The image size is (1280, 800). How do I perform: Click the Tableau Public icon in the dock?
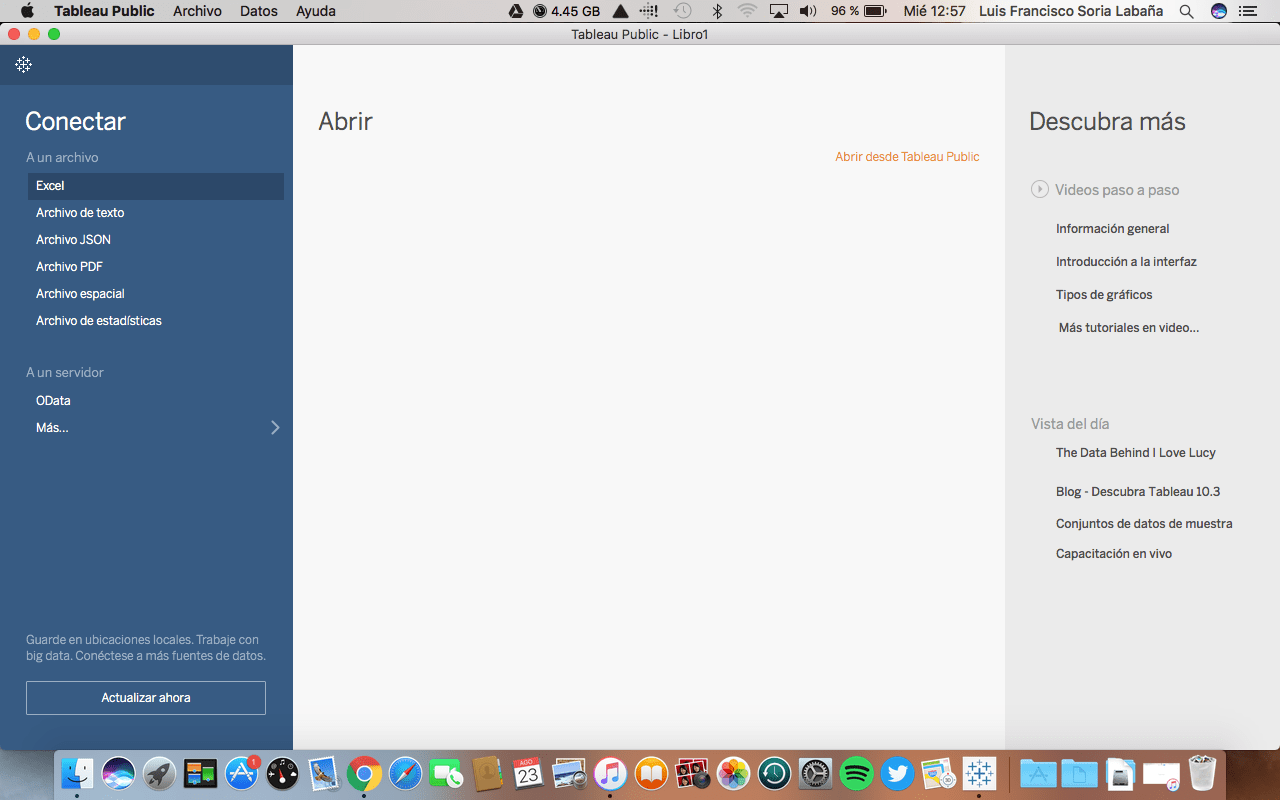pos(979,773)
